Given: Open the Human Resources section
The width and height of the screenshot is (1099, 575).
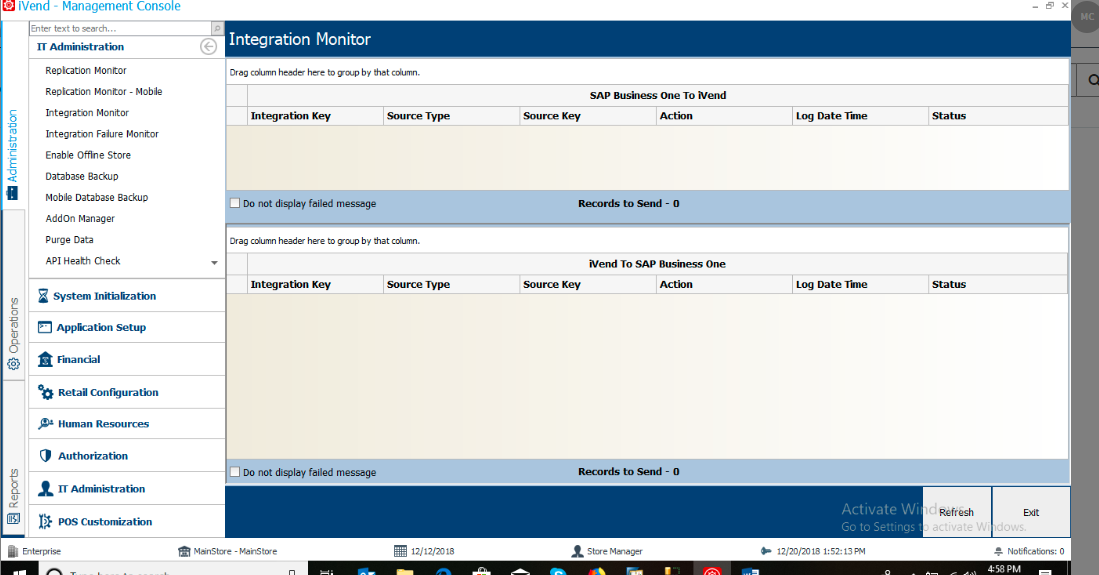Looking at the screenshot, I should (x=127, y=424).
